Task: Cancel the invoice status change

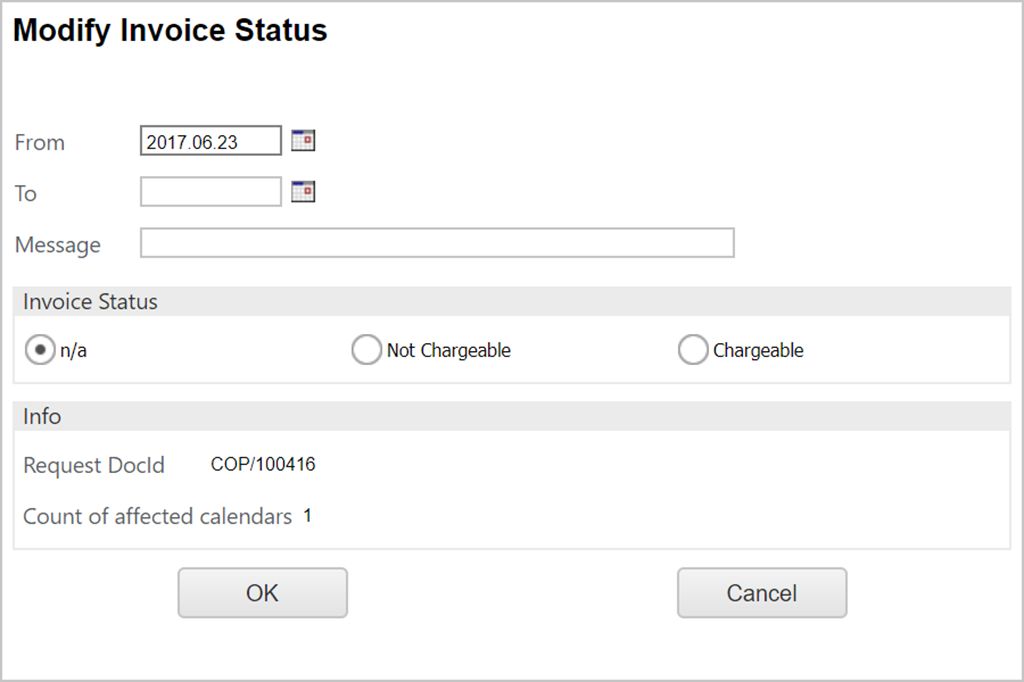Action: 761,593
